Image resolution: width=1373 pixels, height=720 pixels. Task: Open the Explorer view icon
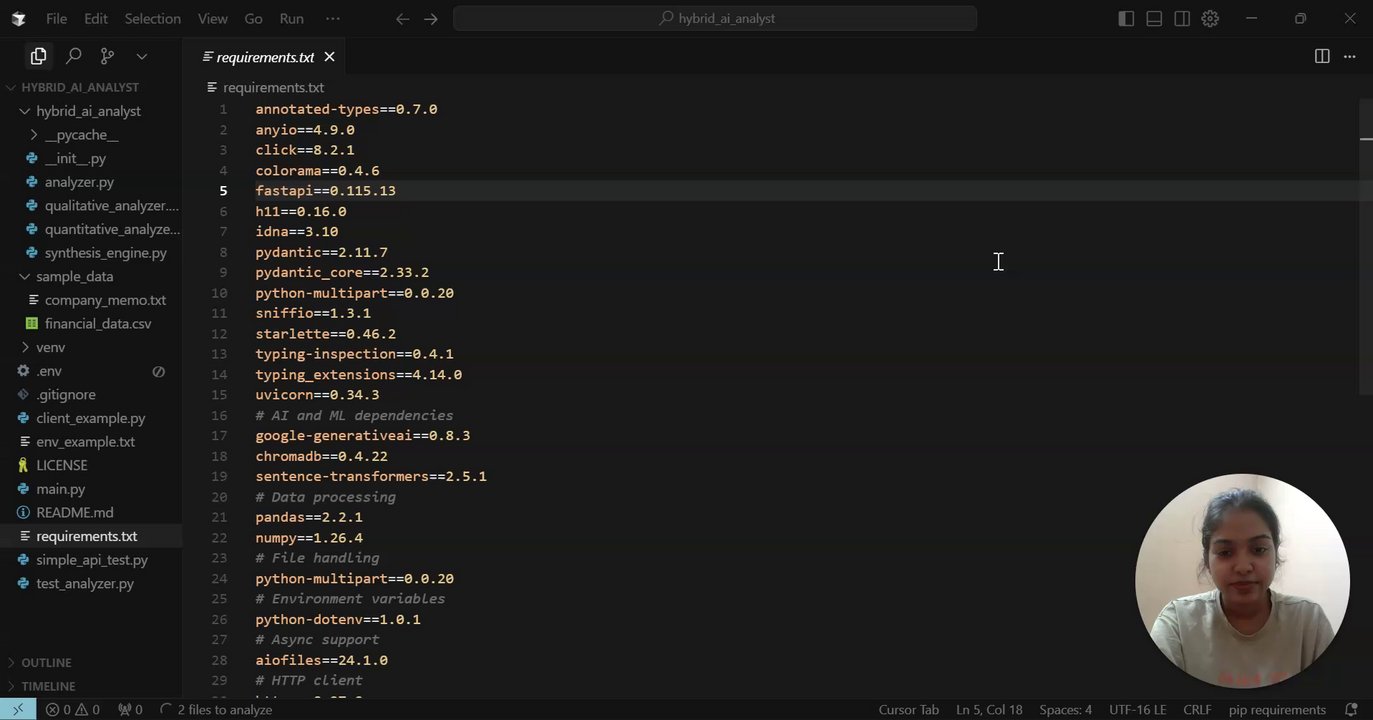coord(38,56)
